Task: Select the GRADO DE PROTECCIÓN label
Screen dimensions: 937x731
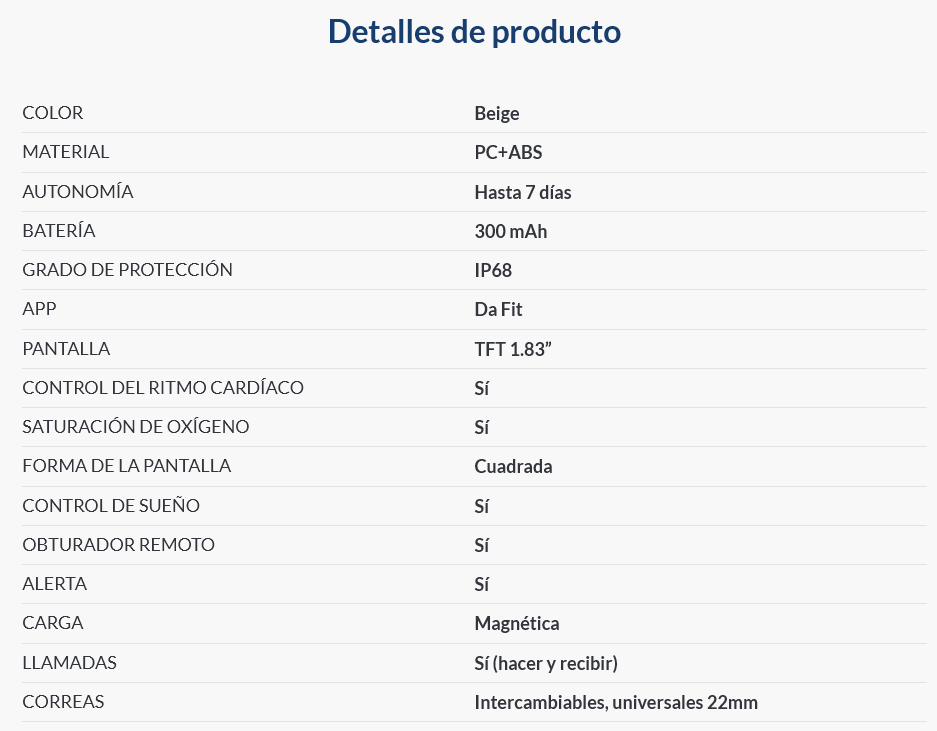Action: tap(127, 270)
